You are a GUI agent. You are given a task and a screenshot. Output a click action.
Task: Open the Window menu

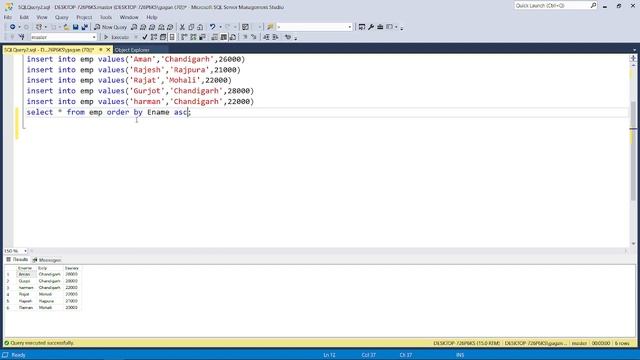(x=129, y=17)
